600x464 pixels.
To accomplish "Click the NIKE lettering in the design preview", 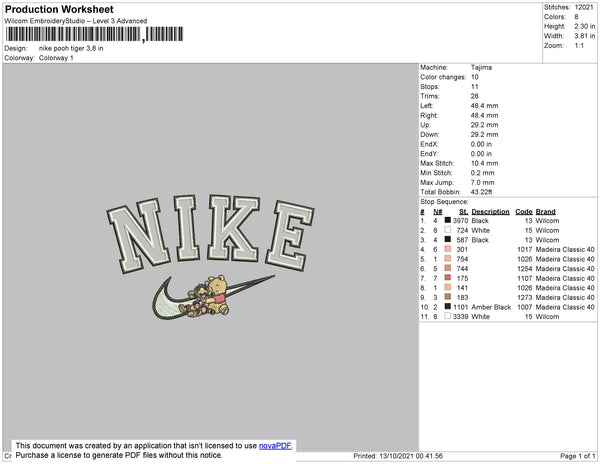I will [x=210, y=233].
